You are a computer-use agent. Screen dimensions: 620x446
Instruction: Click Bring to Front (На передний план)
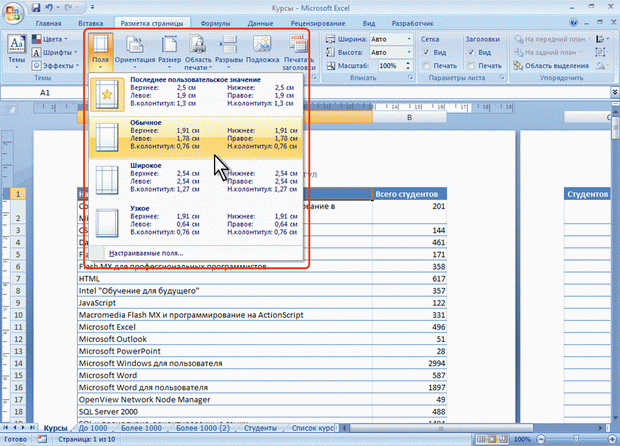pos(552,39)
